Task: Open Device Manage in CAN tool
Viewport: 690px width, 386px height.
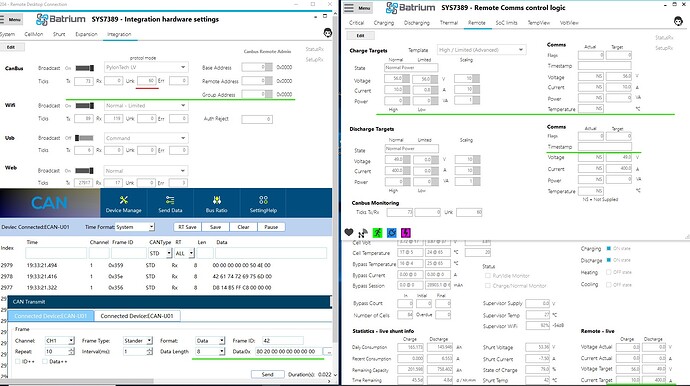Action: [123, 204]
